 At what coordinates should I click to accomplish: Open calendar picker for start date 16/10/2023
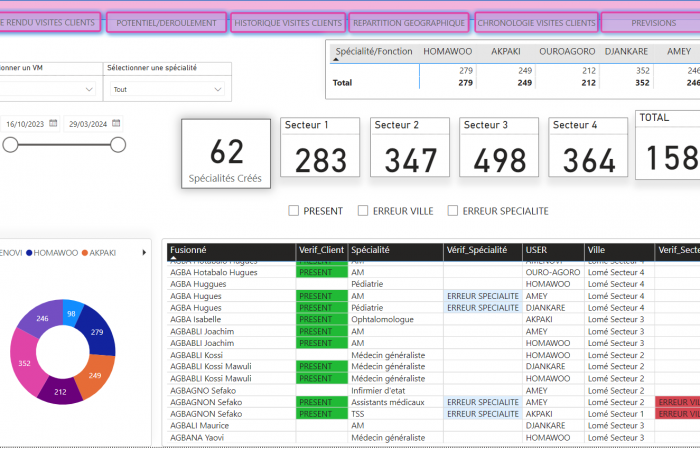[54, 124]
